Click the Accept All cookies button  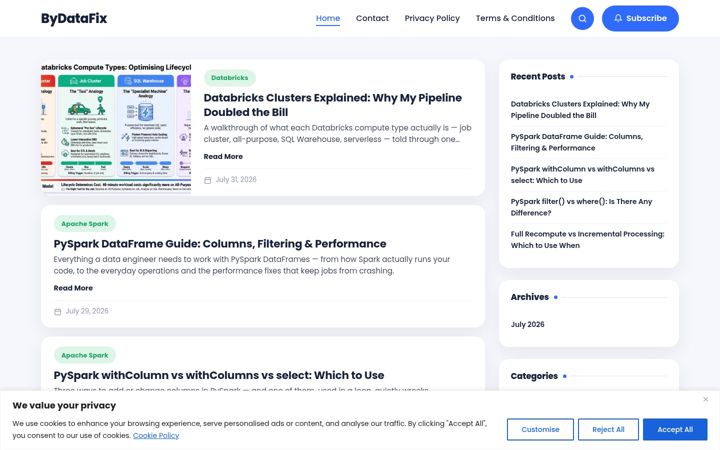[x=675, y=429]
